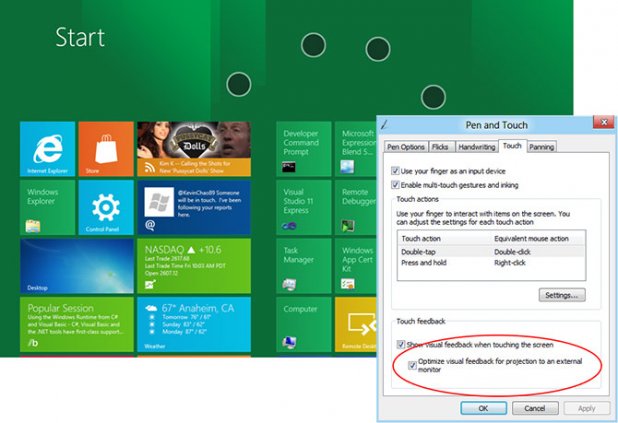The width and height of the screenshot is (618, 423).
Task: Open the Handwriting tab
Action: [477, 147]
